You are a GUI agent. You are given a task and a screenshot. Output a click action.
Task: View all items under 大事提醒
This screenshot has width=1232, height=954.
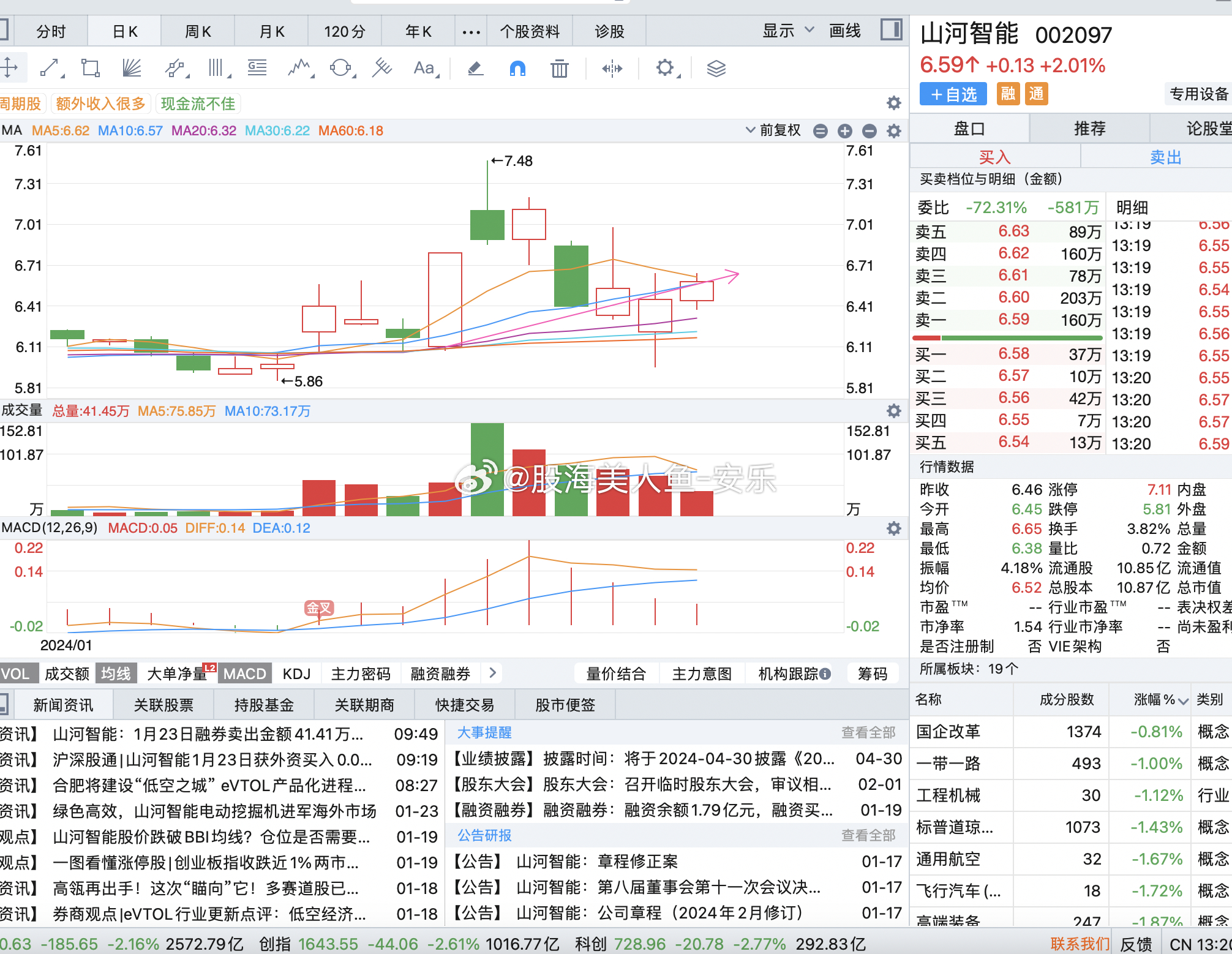click(868, 732)
